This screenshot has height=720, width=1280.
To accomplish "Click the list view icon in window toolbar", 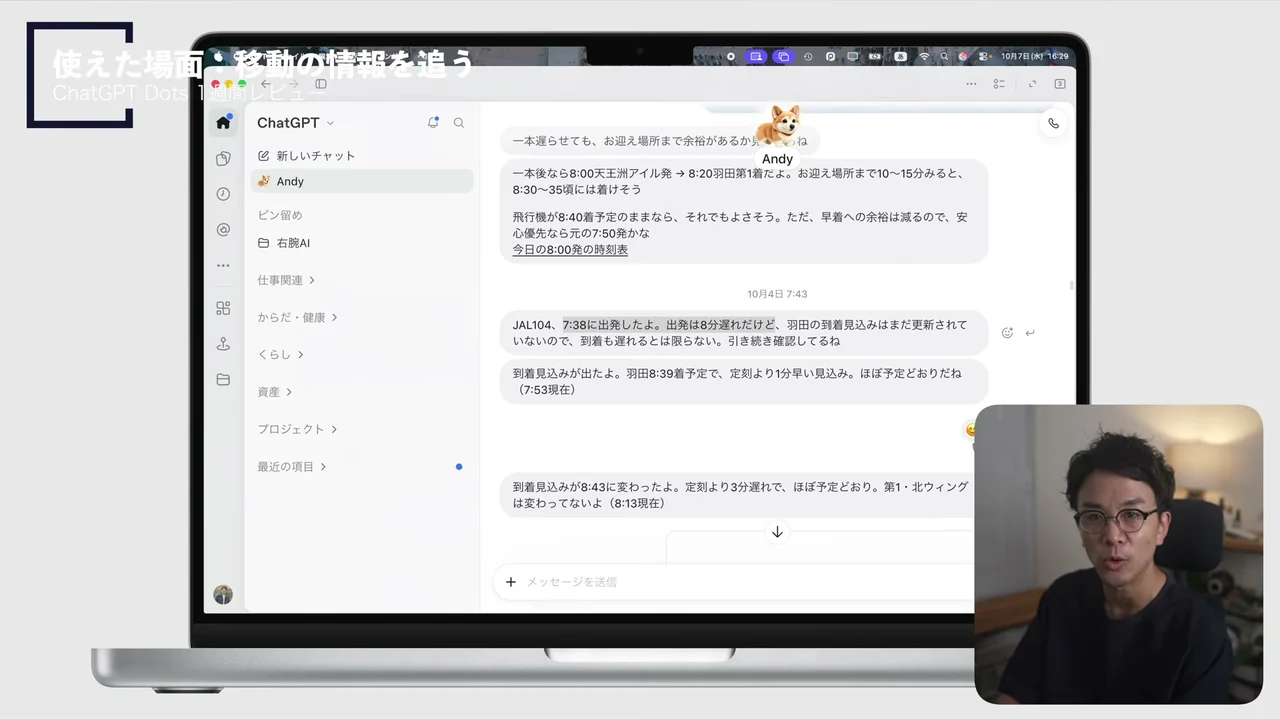I will click(999, 84).
